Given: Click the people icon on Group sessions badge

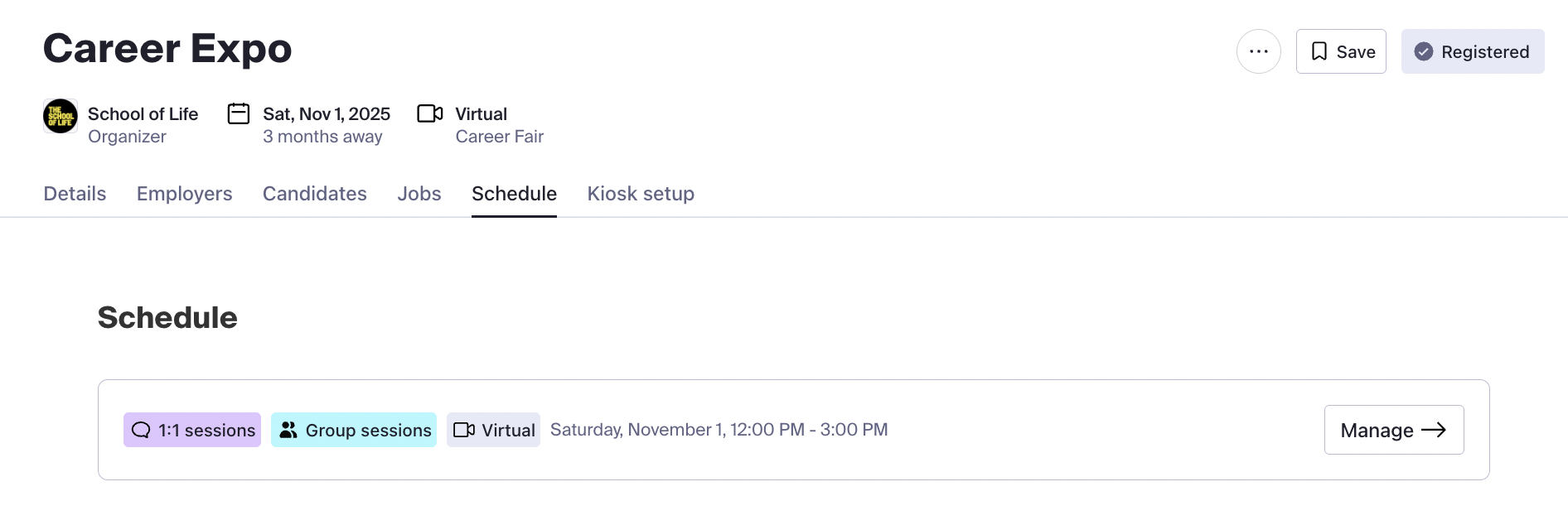Looking at the screenshot, I should point(288,430).
